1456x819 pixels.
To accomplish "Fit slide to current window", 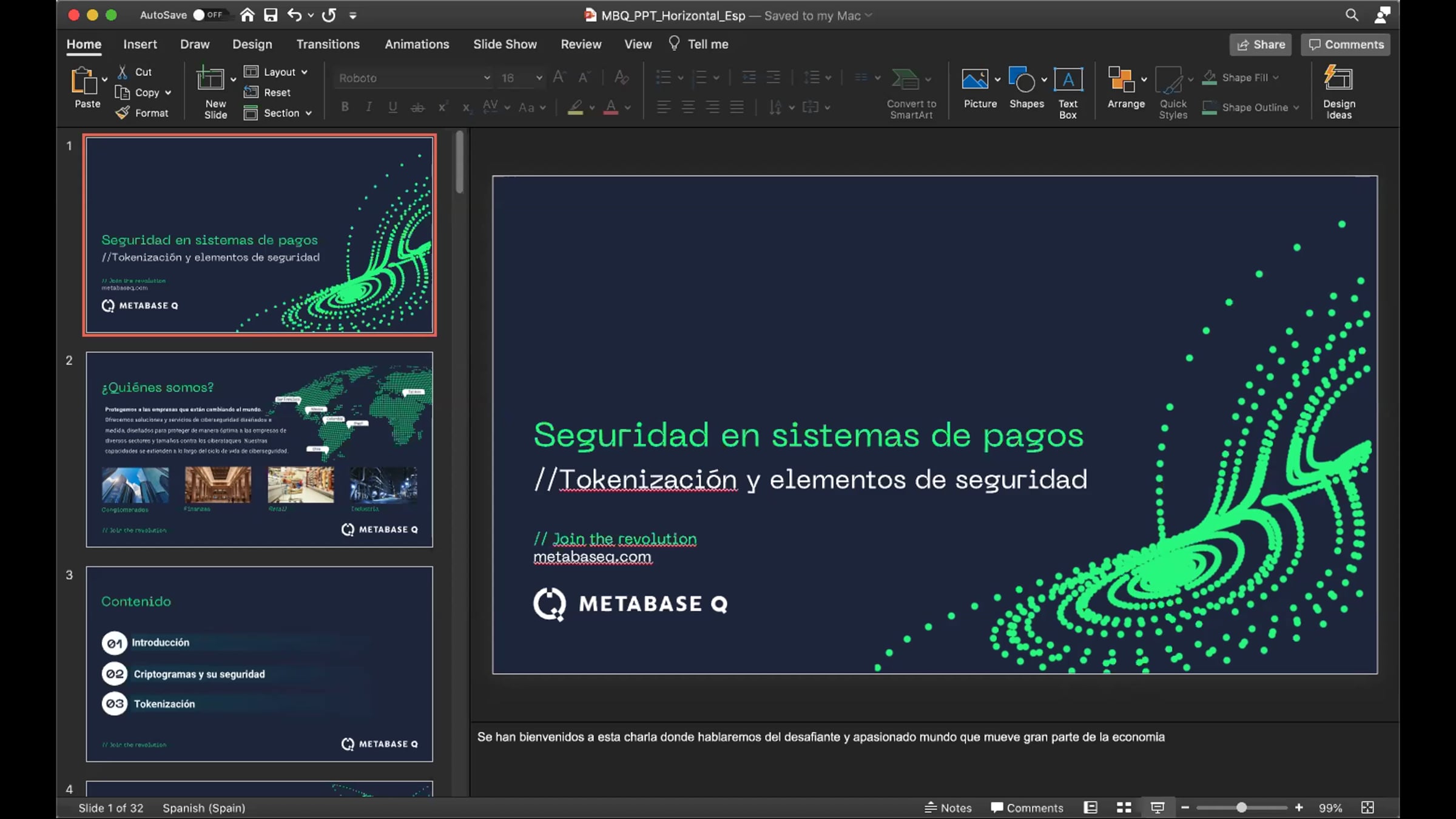I will pos(1367,807).
